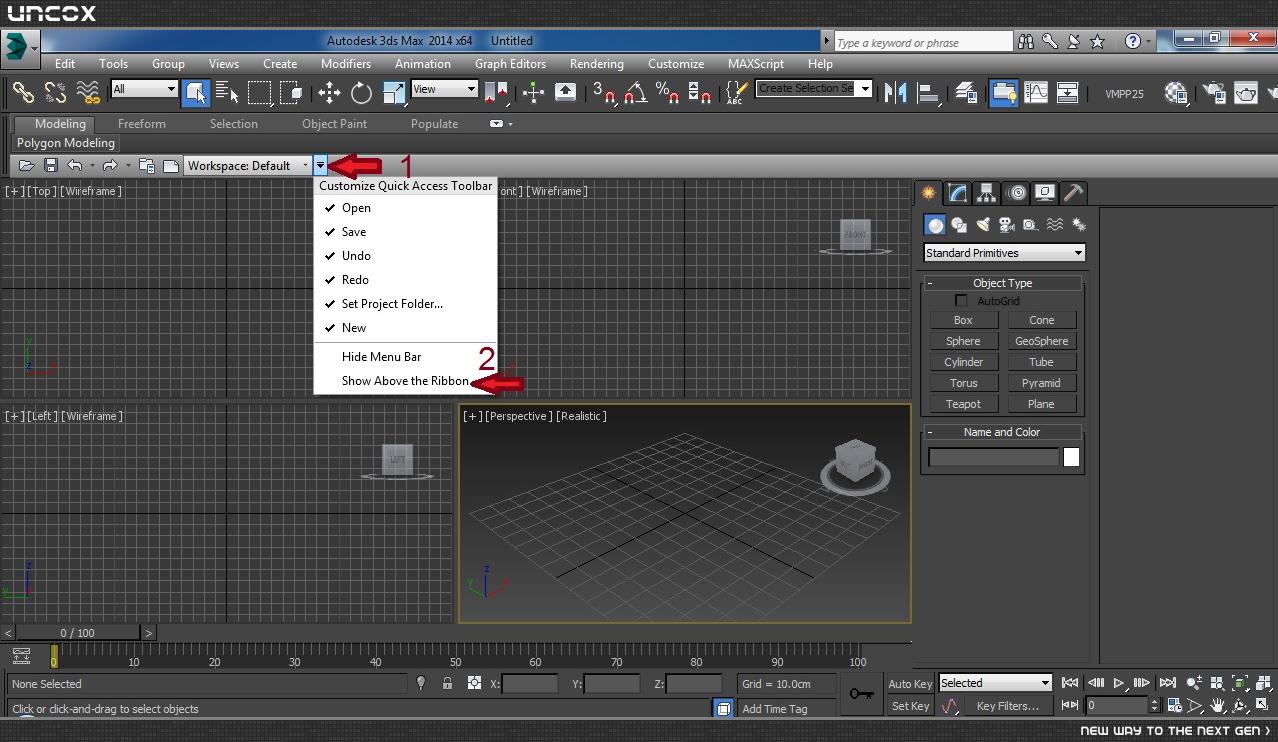Switch to the Freeform ribbon tab
This screenshot has height=742, width=1278.
(x=142, y=124)
